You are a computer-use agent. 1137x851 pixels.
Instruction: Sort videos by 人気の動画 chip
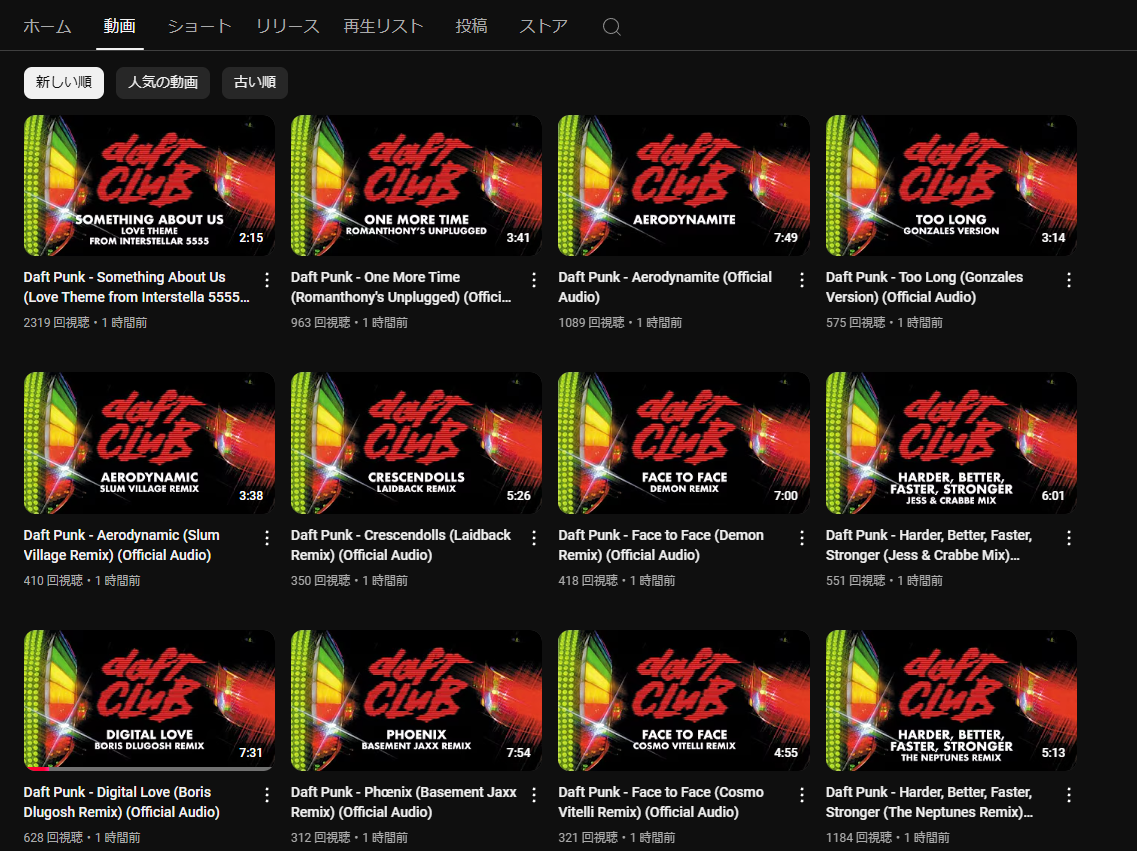pos(163,83)
